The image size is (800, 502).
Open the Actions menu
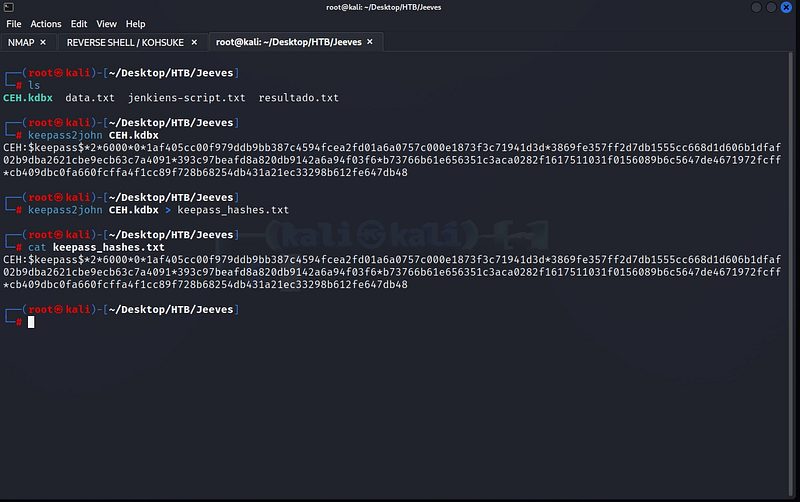click(x=45, y=24)
